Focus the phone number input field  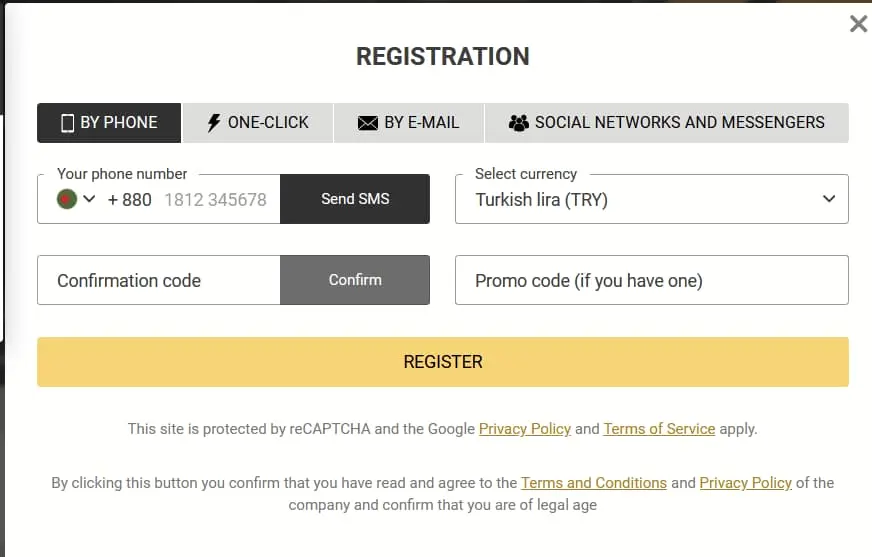(x=215, y=199)
